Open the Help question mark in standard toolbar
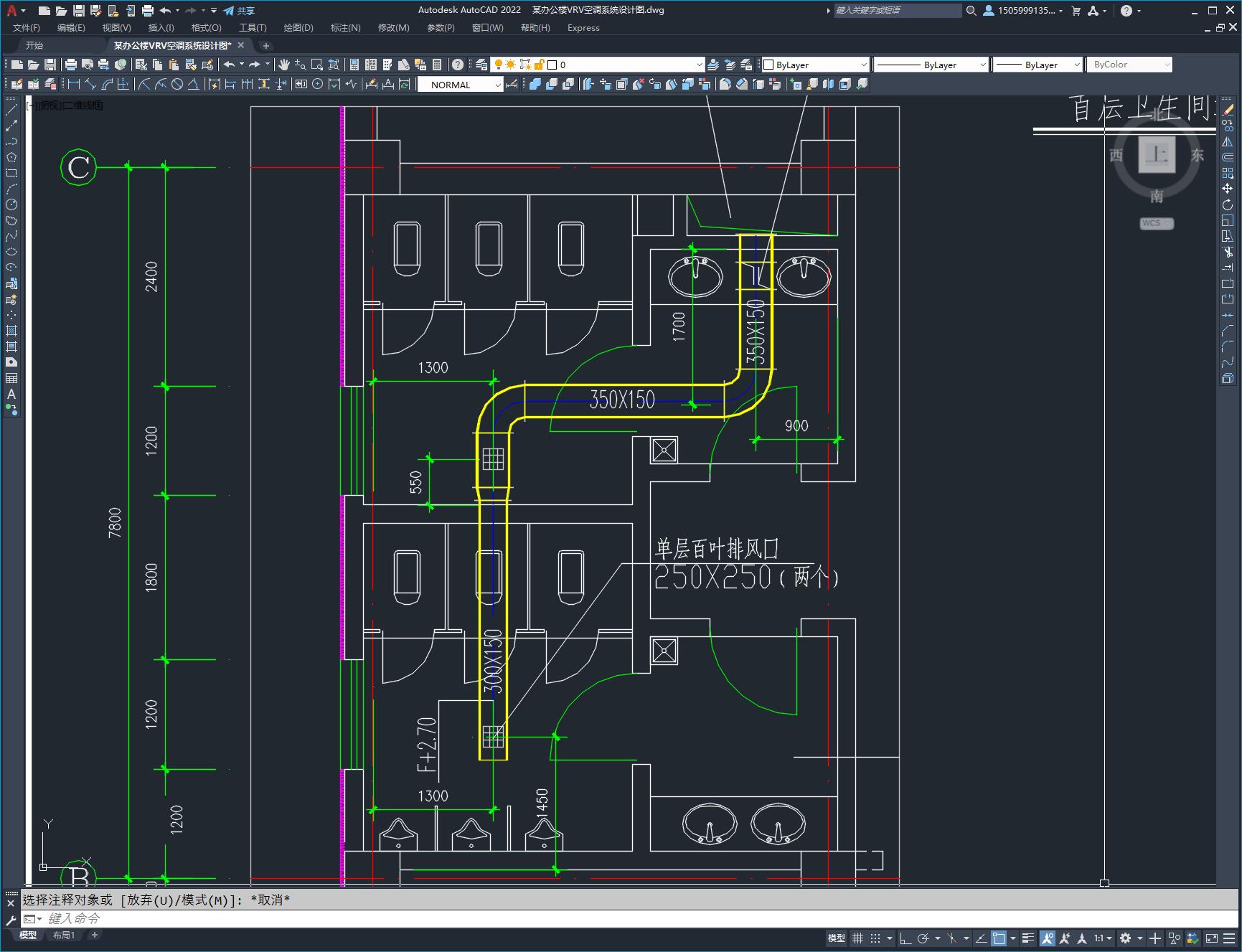Screen dimensions: 1242x952 [x=458, y=65]
